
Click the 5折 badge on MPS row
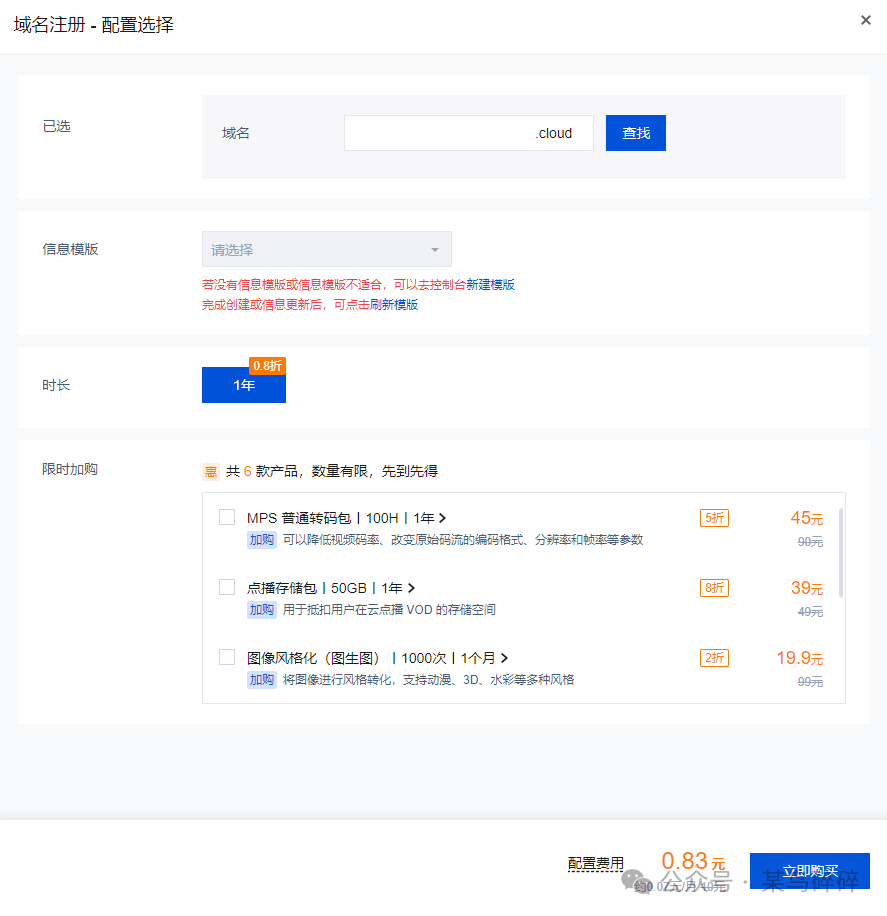pyautogui.click(x=716, y=518)
